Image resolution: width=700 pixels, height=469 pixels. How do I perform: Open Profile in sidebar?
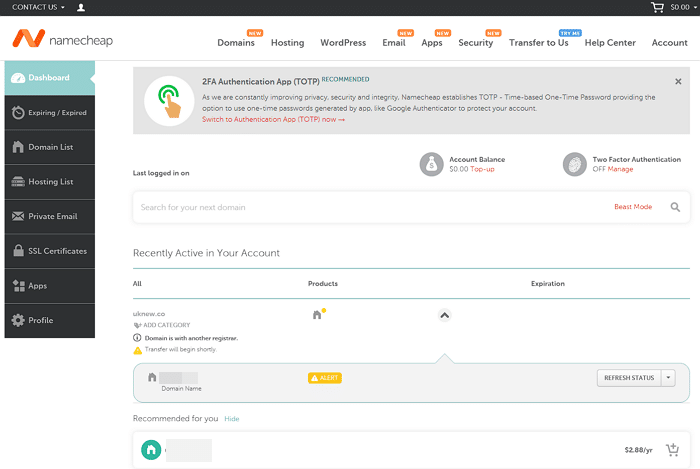click(x=50, y=320)
